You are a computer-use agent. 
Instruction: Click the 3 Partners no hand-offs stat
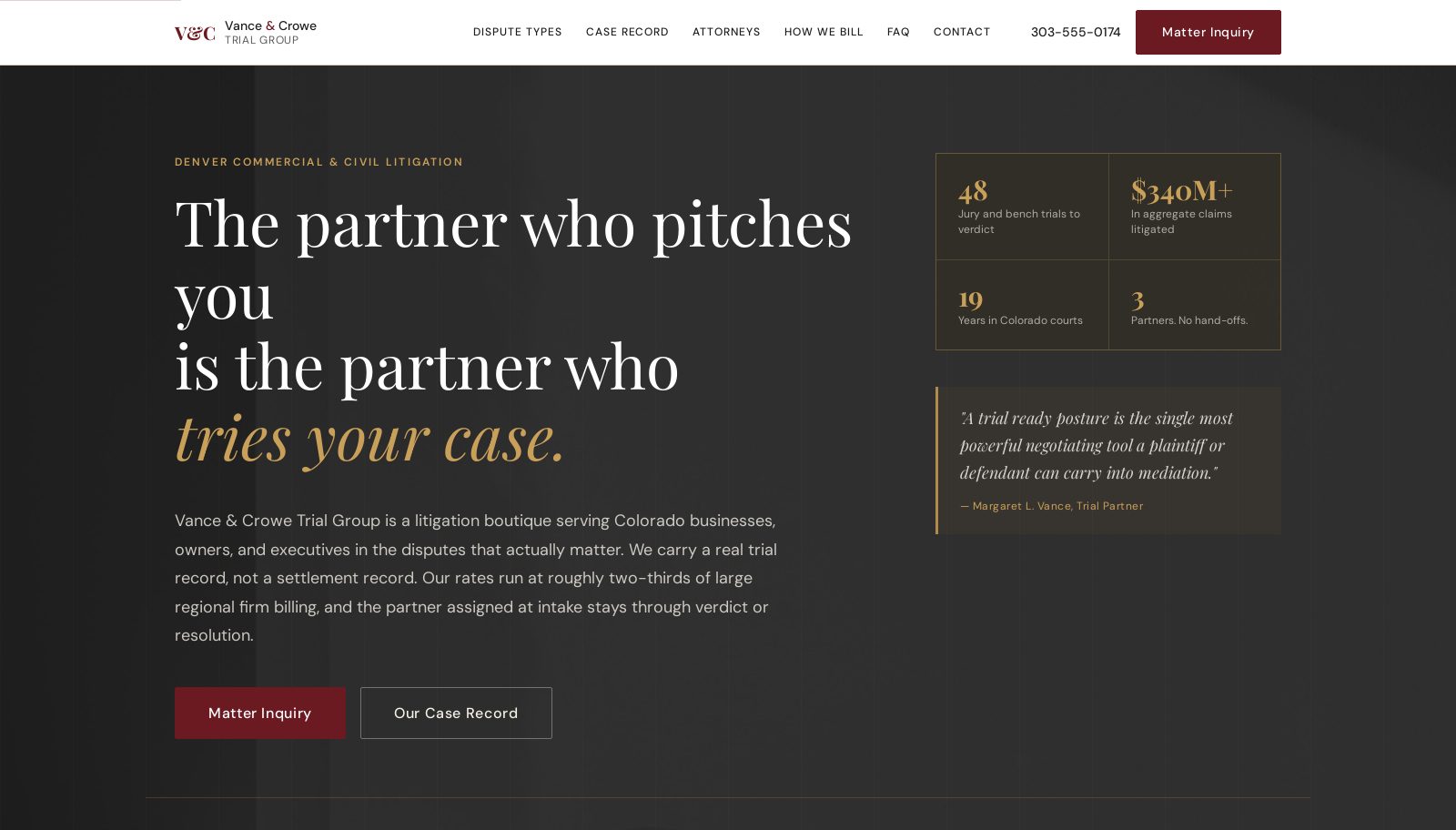pyautogui.click(x=1195, y=305)
